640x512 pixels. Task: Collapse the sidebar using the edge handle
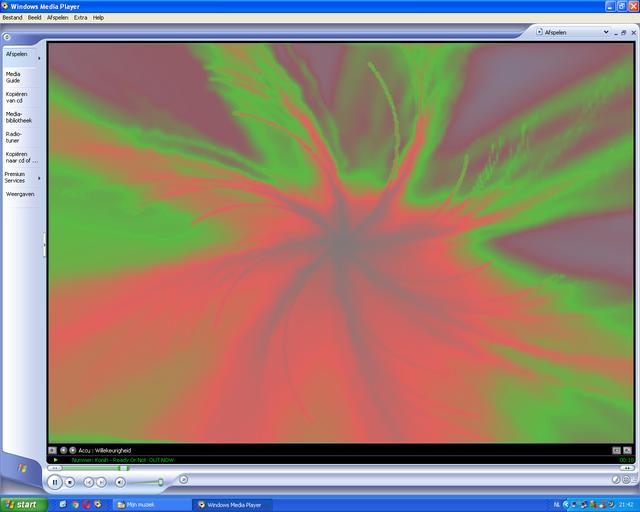[x=44, y=245]
